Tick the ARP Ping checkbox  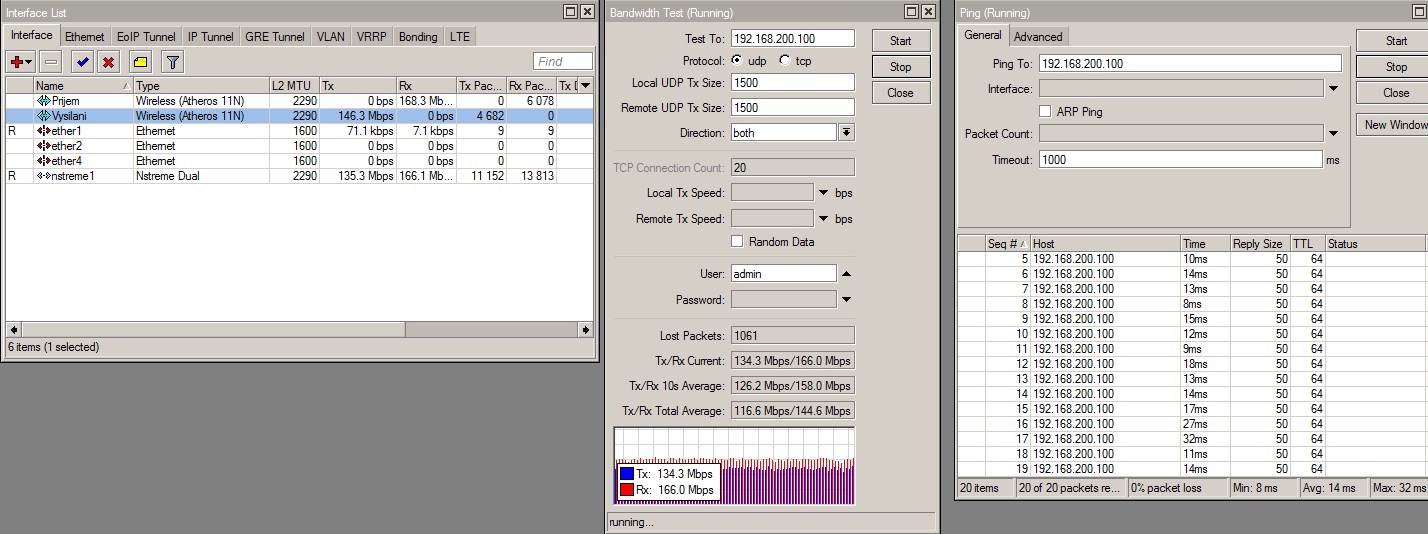(1045, 112)
